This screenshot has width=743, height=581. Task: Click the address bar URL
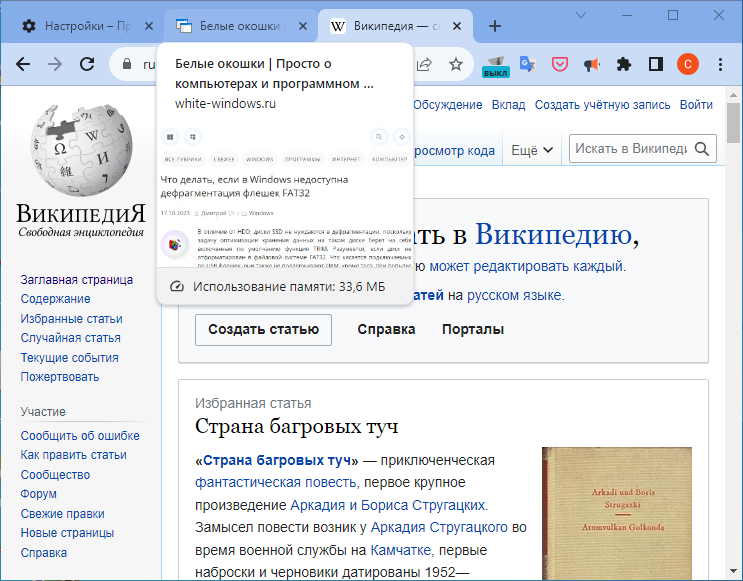click(x=149, y=64)
